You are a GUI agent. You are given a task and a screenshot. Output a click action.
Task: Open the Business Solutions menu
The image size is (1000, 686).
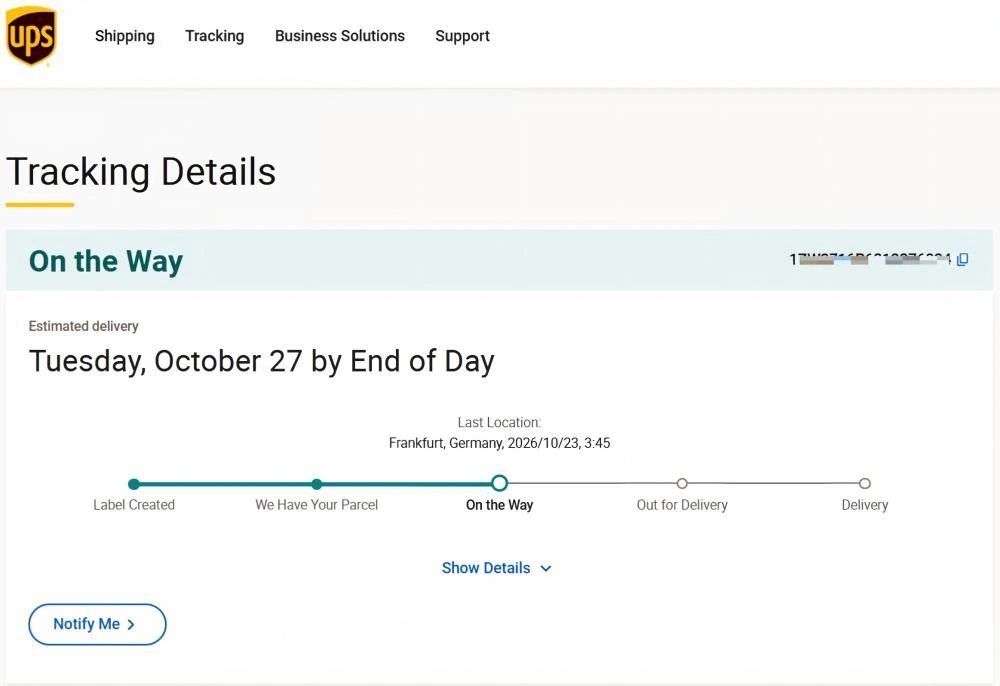pos(339,36)
